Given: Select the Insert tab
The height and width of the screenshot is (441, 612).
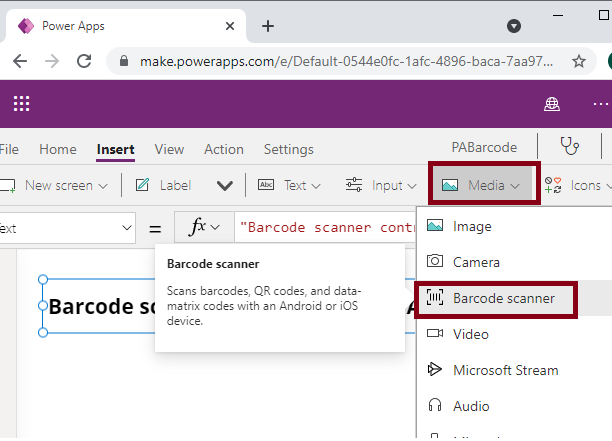Looking at the screenshot, I should point(116,149).
